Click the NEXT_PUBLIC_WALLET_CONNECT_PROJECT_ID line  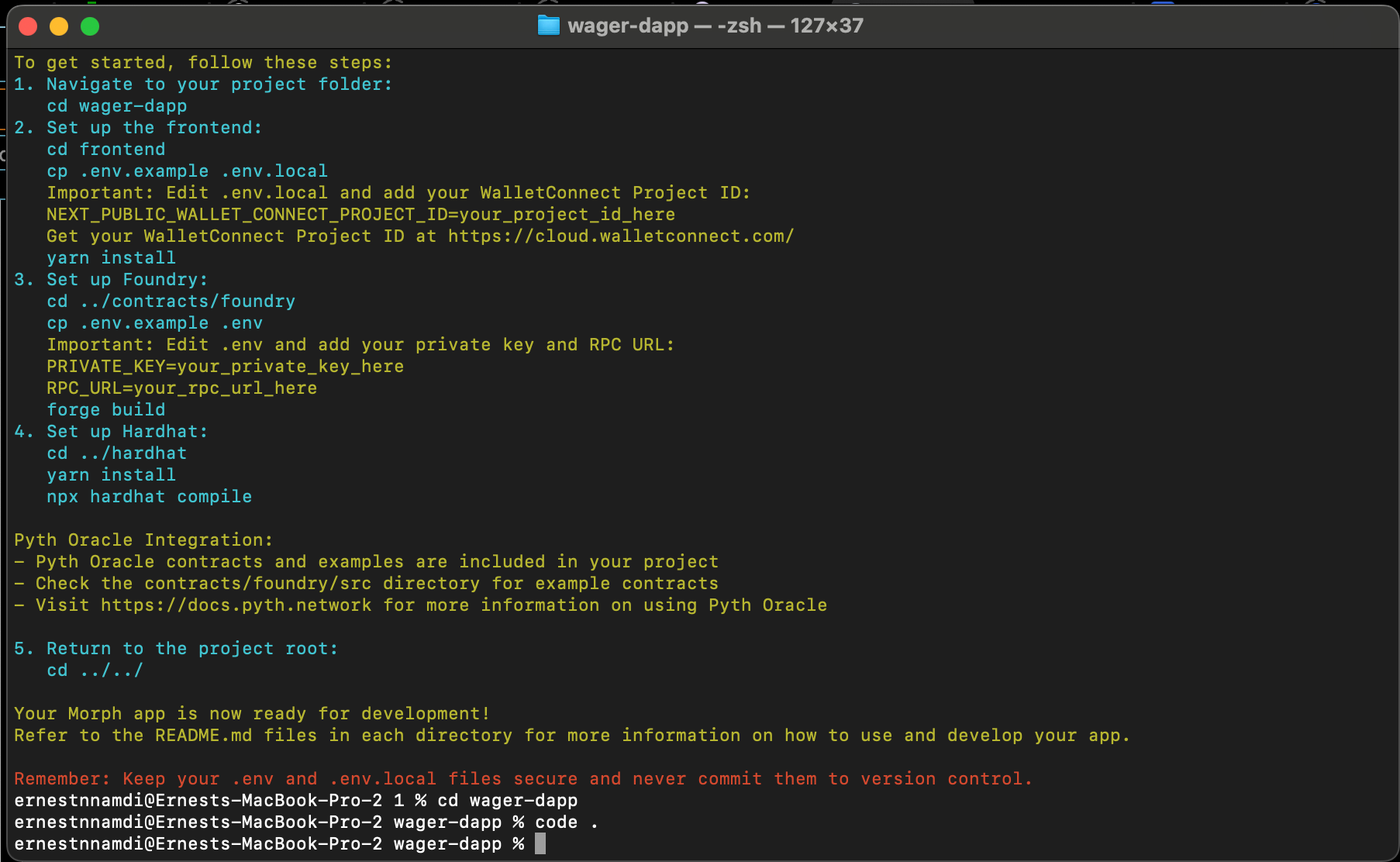[360, 215]
